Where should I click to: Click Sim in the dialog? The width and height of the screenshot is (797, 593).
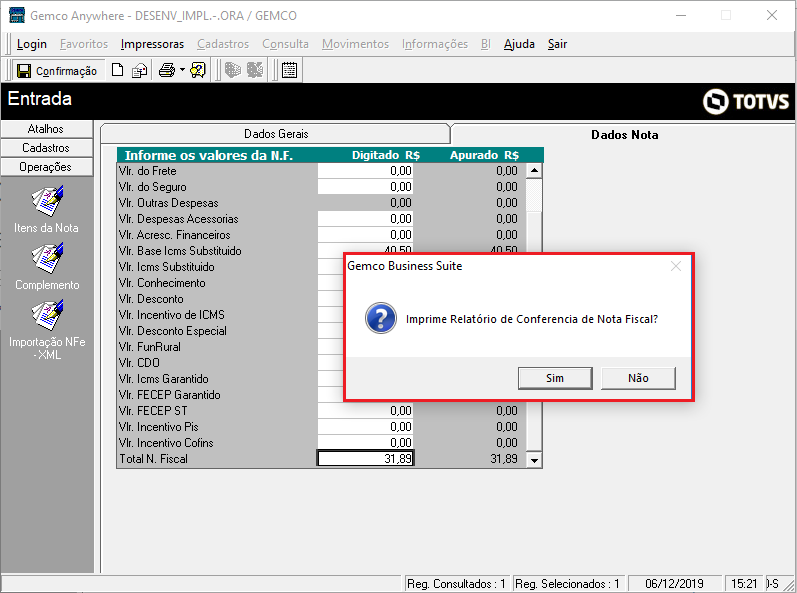[x=555, y=378]
